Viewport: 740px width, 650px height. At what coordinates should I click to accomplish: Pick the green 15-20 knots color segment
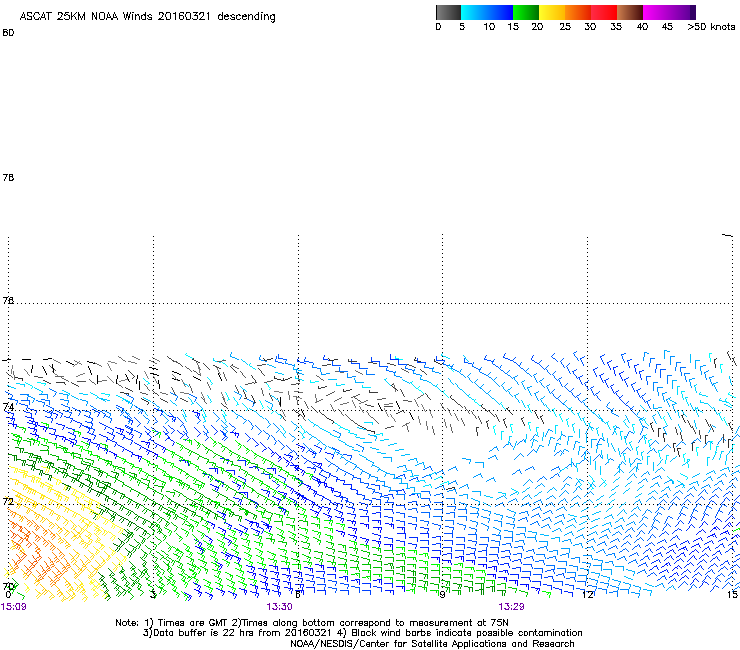[526, 12]
